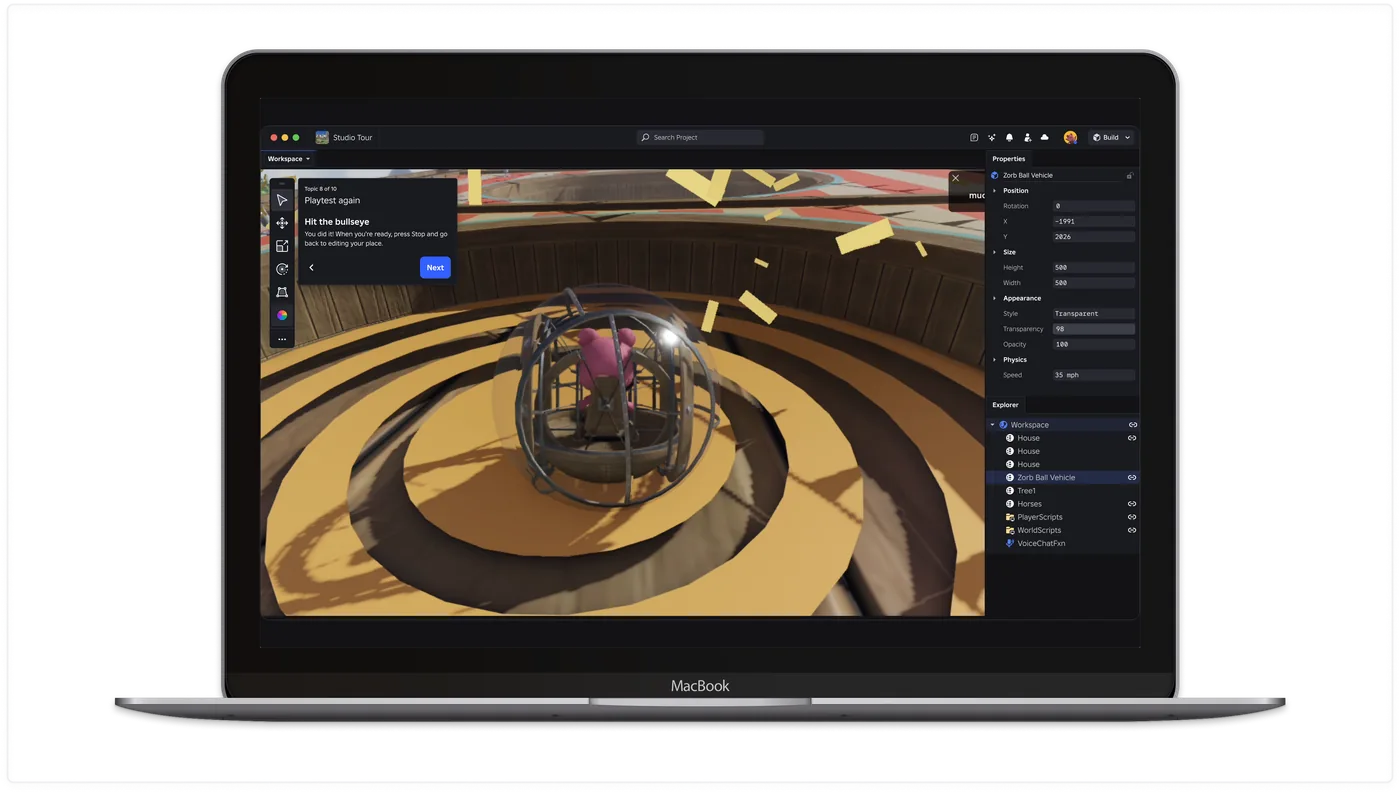Collapse the Position section
Image resolution: width=1400 pixels, height=793 pixels.
click(994, 190)
